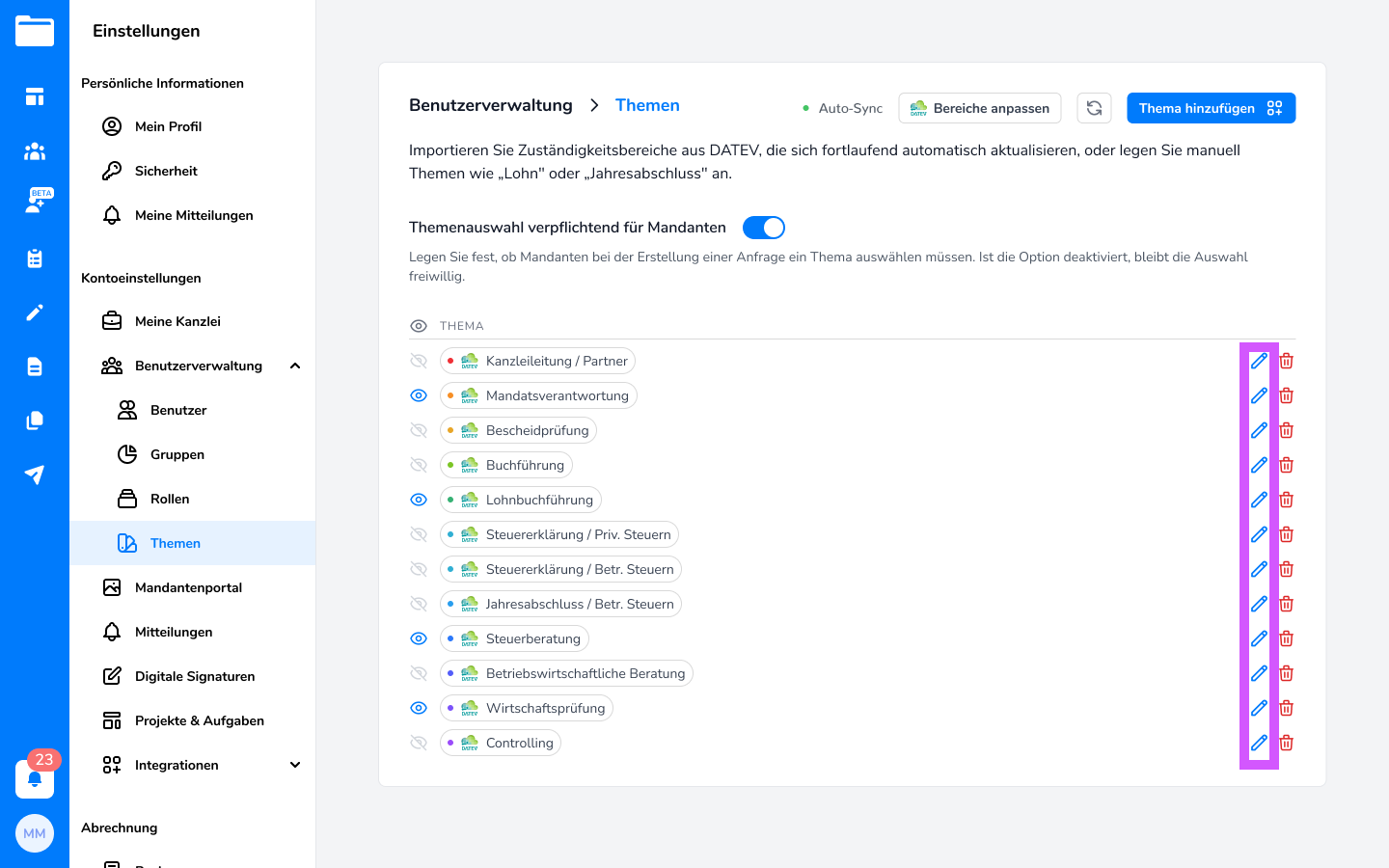This screenshot has height=868, width=1389.
Task: Open the contacts group icon in left rail
Action: coord(35,150)
